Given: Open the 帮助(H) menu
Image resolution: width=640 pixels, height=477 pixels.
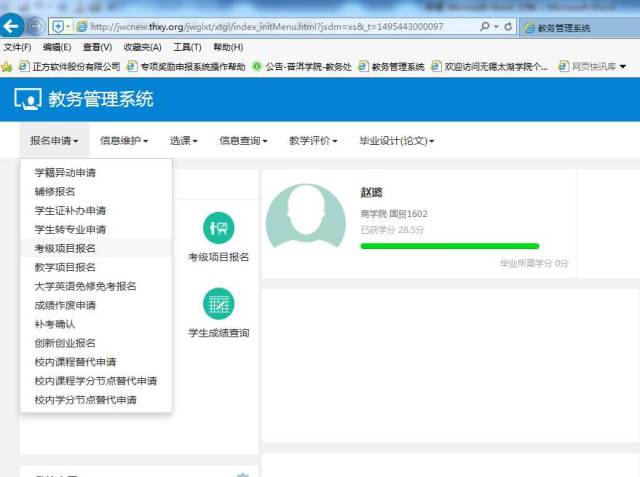Looking at the screenshot, I should pos(228,47).
